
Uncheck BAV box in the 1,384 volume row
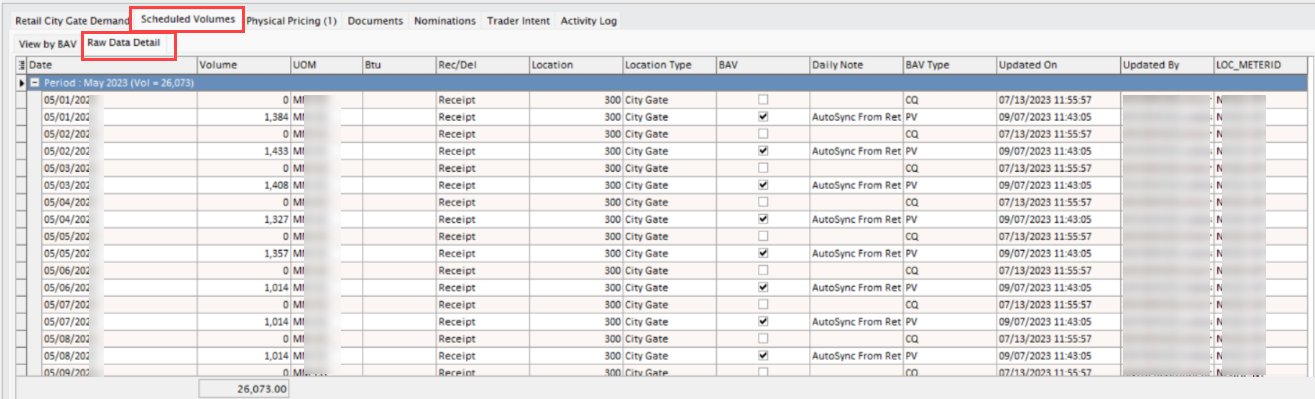point(763,117)
